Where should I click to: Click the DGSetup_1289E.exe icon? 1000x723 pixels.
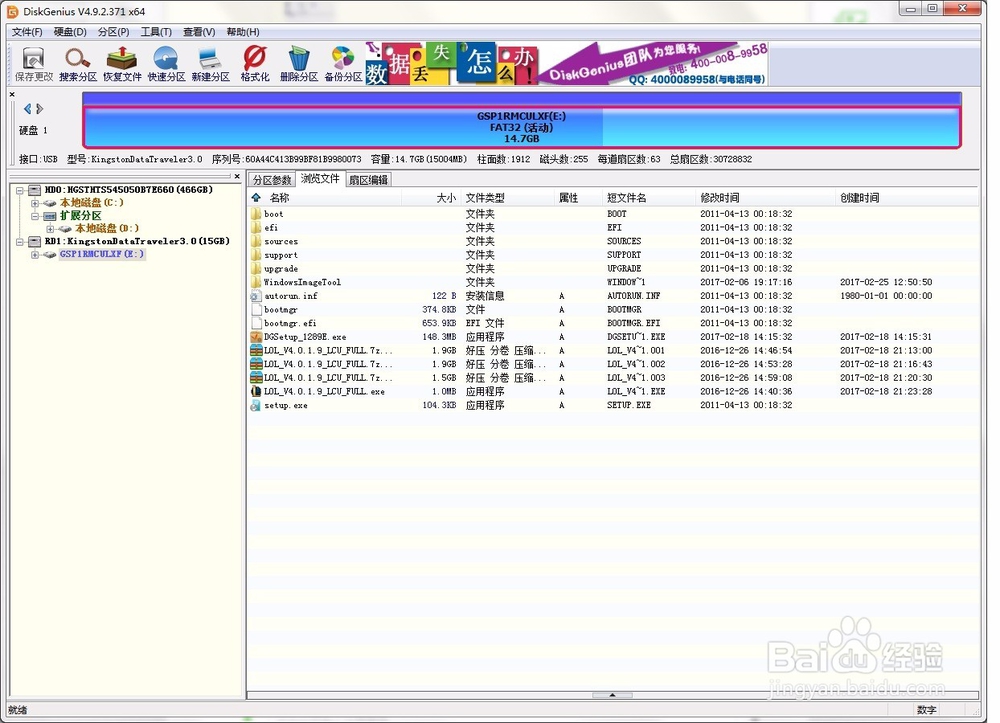click(256, 337)
